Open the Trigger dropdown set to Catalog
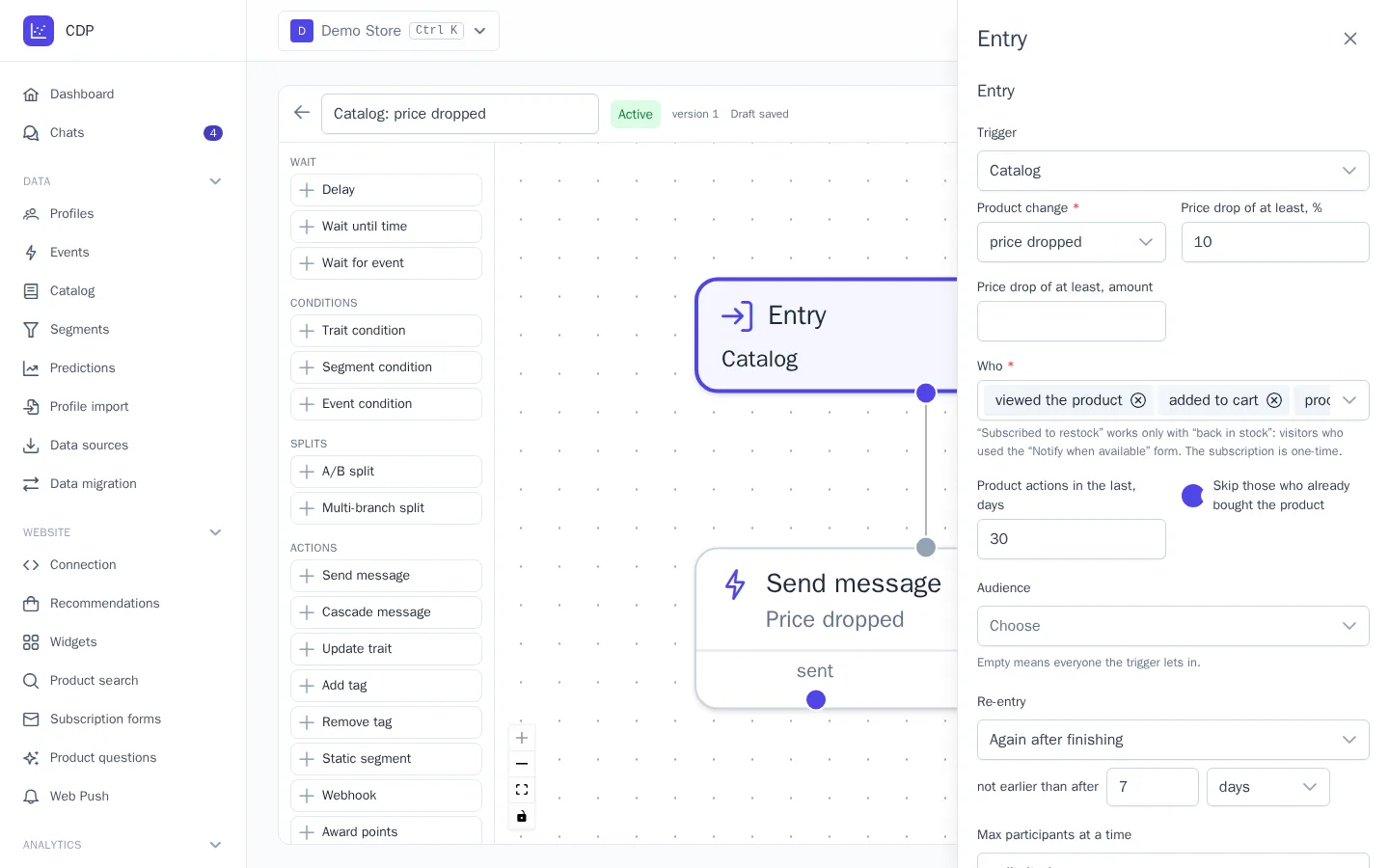This screenshot has width=1389, height=868. click(x=1173, y=171)
